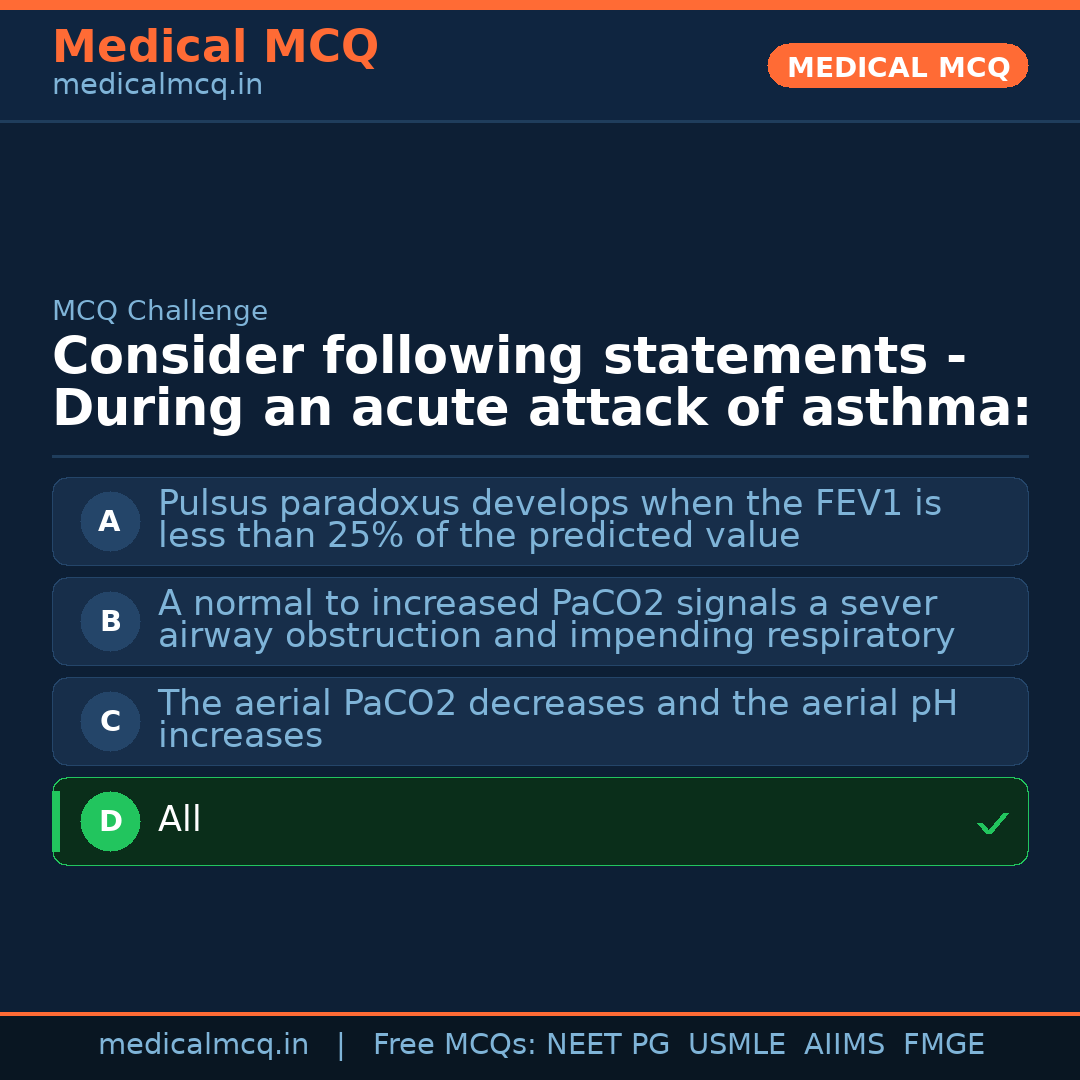Click the letter C circle badge
The width and height of the screenshot is (1080, 1080).
[110, 721]
